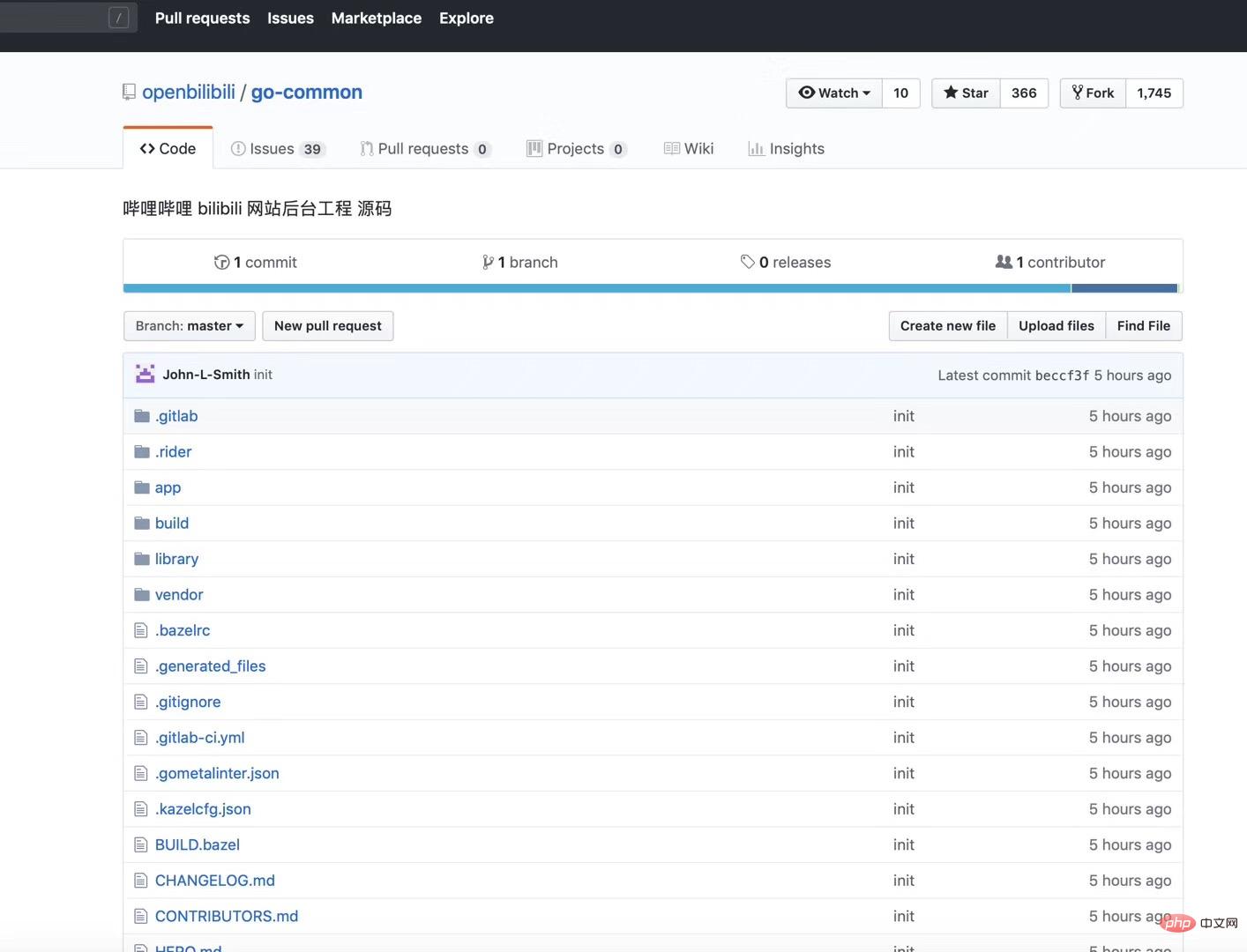Viewport: 1247px width, 952px height.
Task: Click the .bazelrc file icon
Action: [140, 630]
